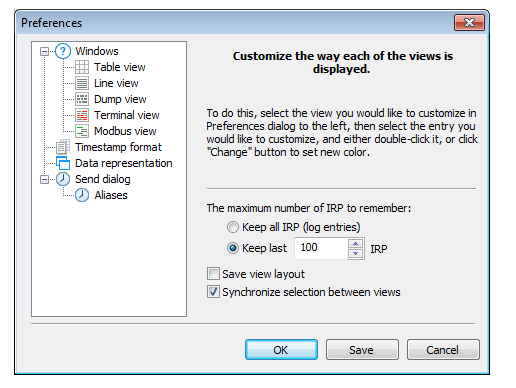
Task: Collapse the Send dialog tree node
Action: 44,179
